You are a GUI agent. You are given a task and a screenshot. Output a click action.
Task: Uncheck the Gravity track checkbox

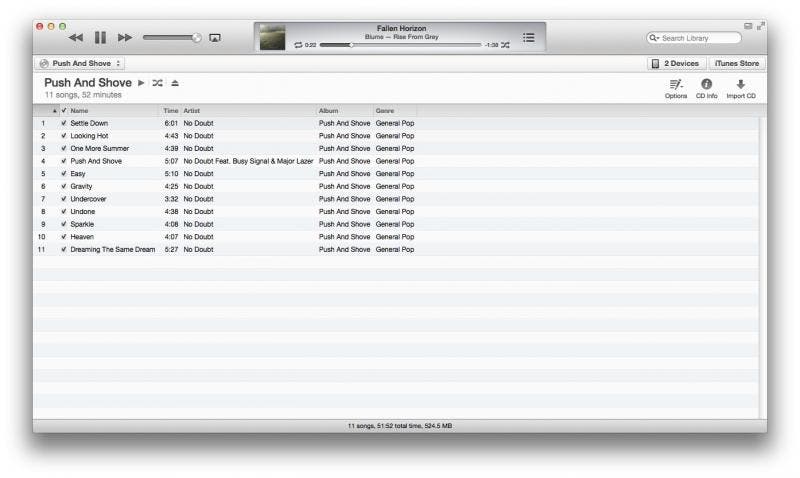click(64, 187)
